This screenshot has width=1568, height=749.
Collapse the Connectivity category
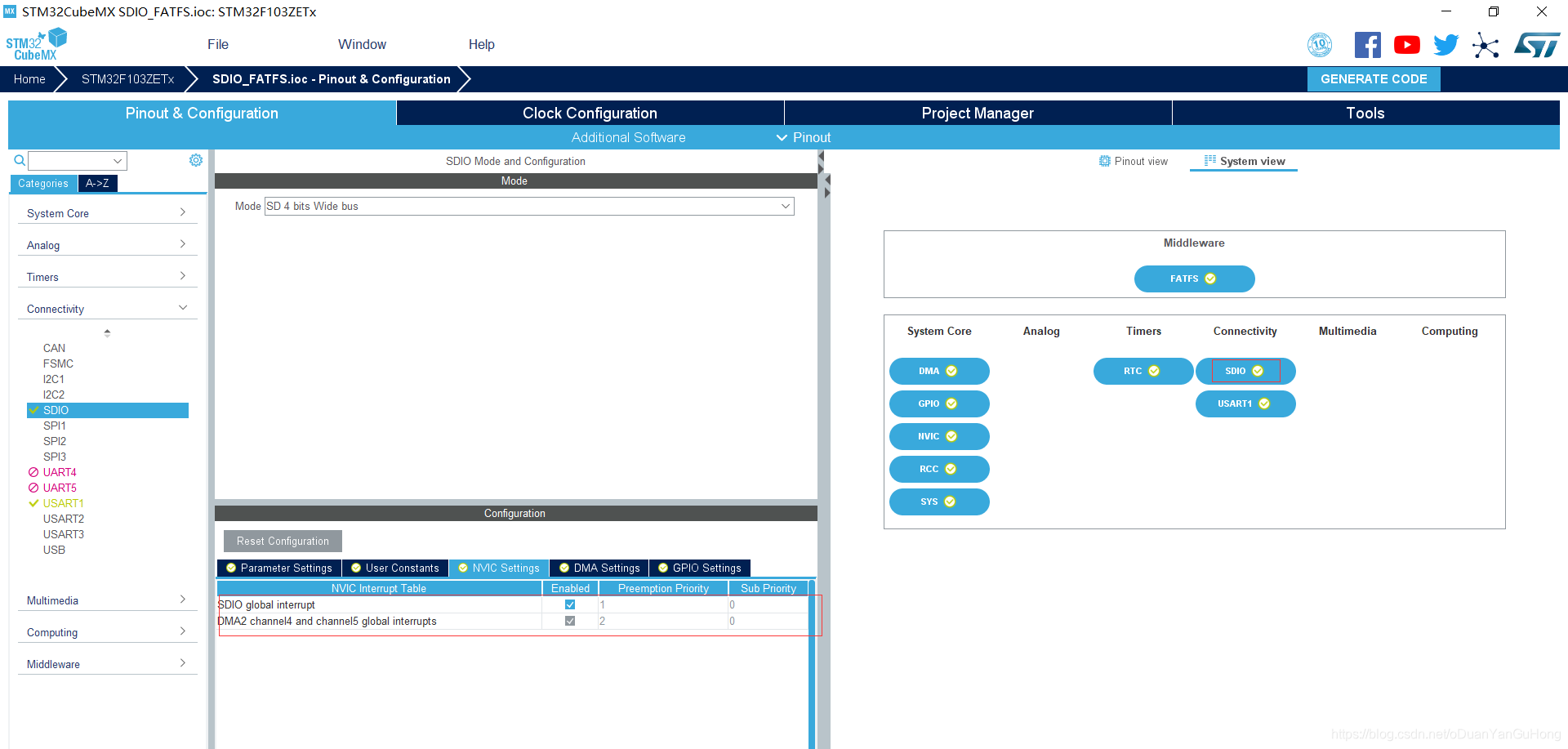pos(107,309)
